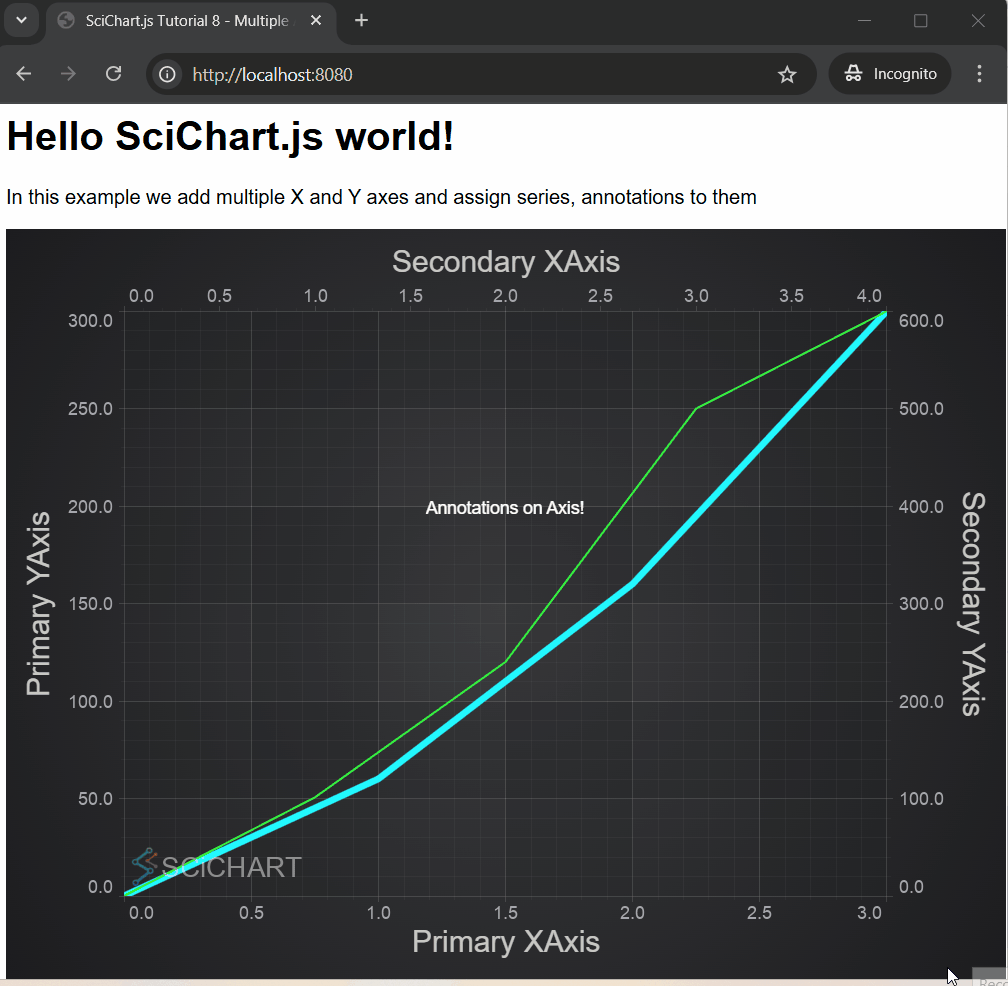Maximize the browser window
The image size is (1008, 986).
(x=921, y=21)
